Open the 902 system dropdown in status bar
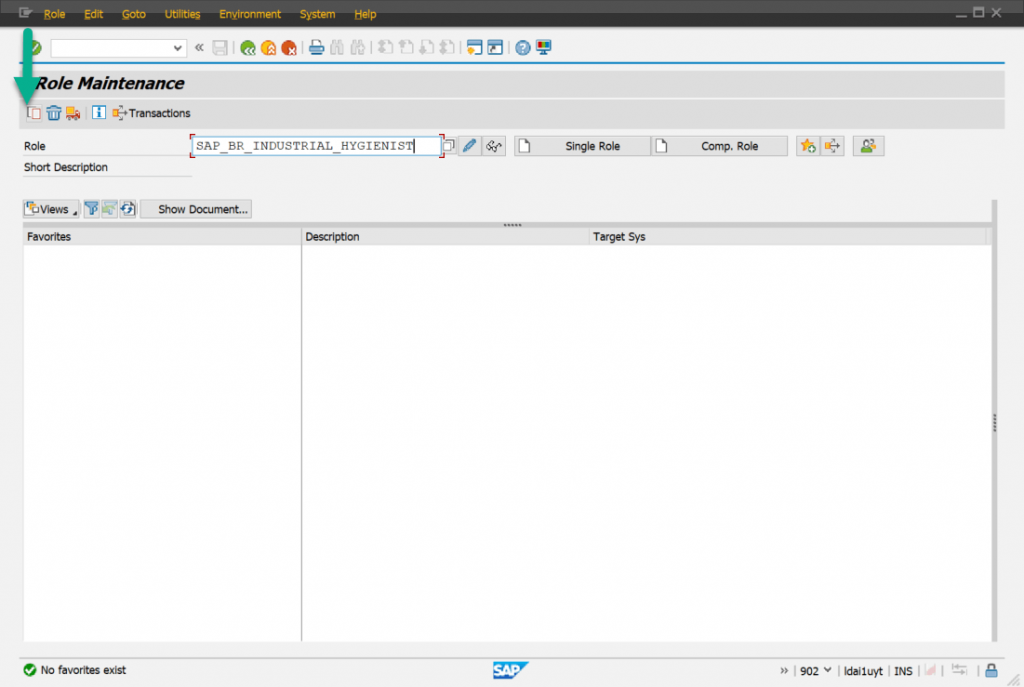 [x=816, y=671]
